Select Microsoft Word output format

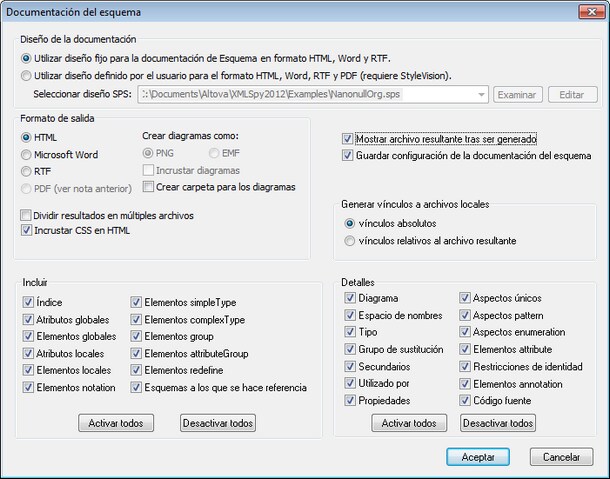(x=26, y=155)
